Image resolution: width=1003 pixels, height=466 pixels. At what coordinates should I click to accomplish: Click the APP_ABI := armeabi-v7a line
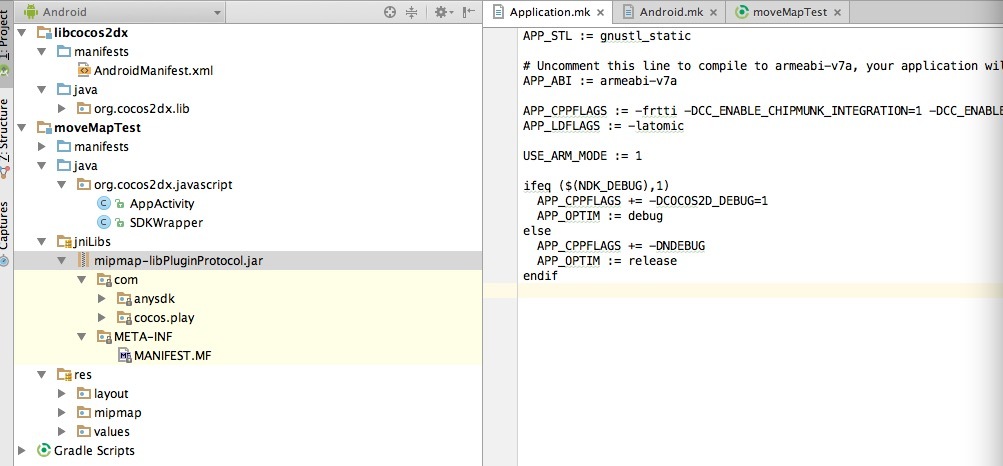pyautogui.click(x=599, y=81)
